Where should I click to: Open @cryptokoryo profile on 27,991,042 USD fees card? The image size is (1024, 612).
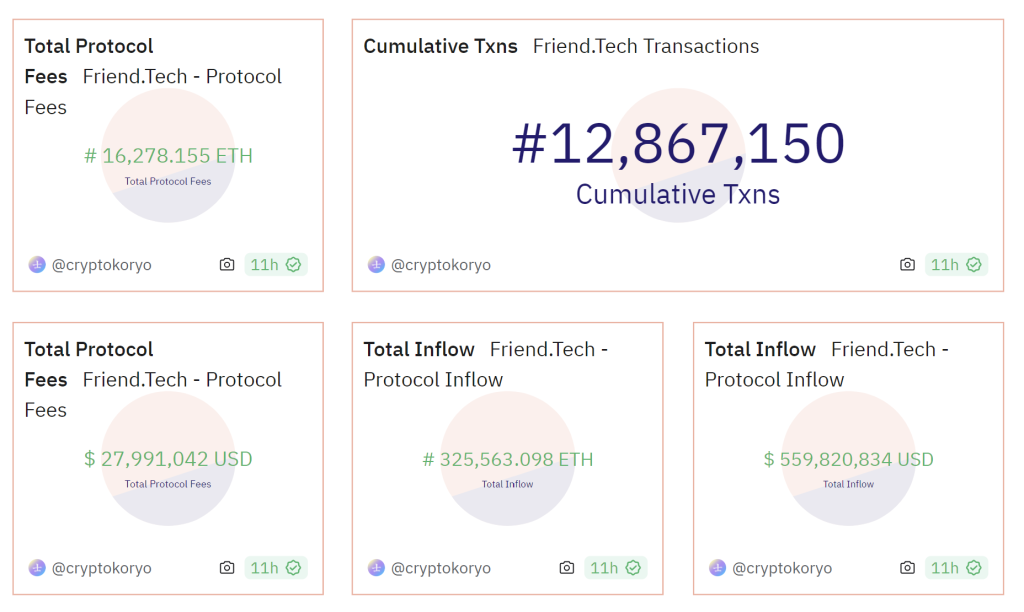pyautogui.click(x=102, y=568)
